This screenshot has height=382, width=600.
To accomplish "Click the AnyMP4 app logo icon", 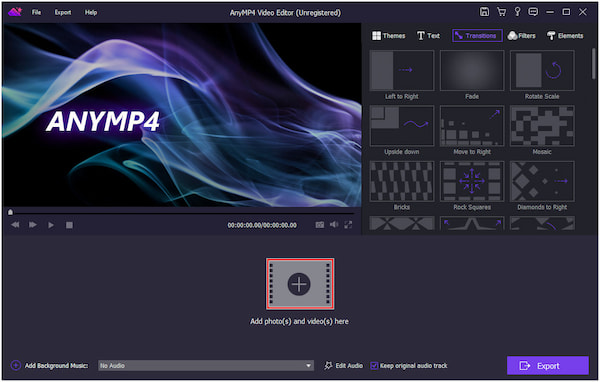I will click(x=15, y=12).
